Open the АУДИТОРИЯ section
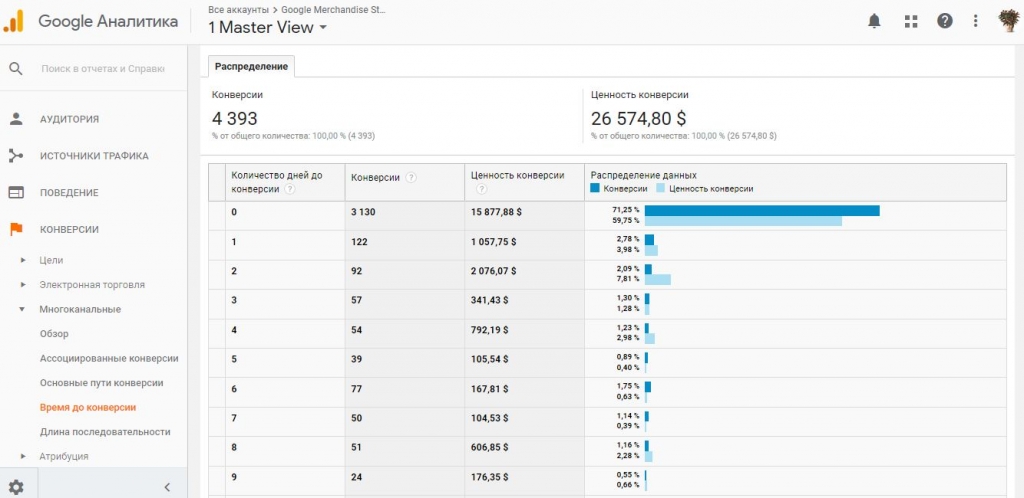Screen dimensions: 1024x498 tap(69, 119)
